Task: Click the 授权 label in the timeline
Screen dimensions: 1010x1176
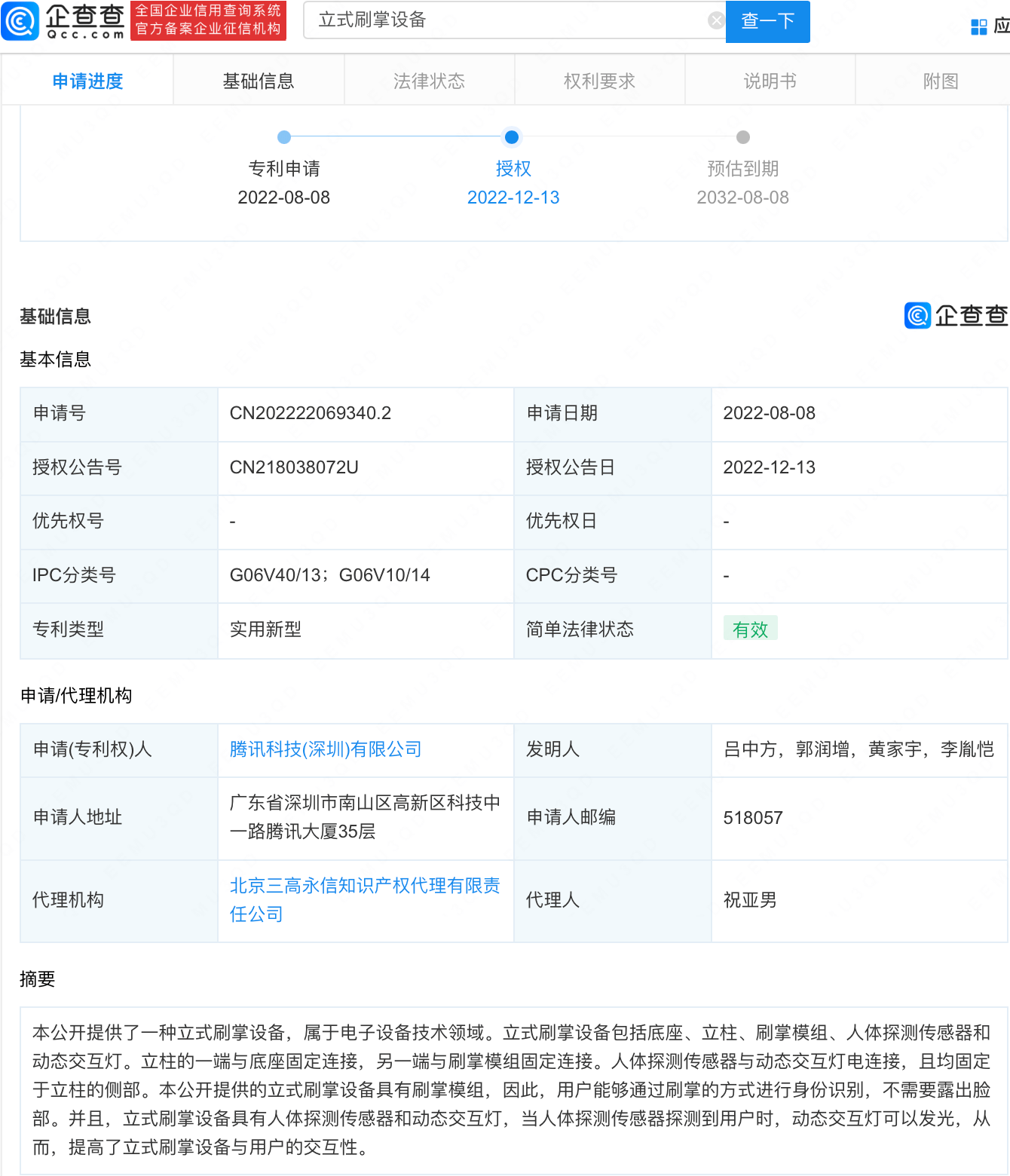Action: point(513,169)
